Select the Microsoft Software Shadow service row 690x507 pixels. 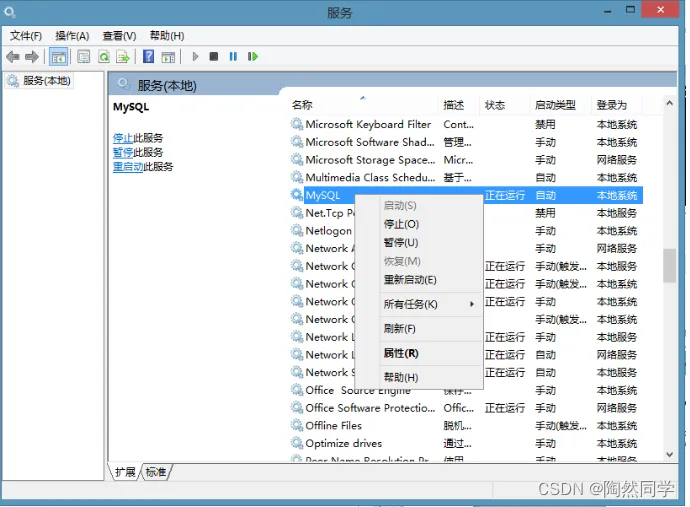click(x=466, y=142)
